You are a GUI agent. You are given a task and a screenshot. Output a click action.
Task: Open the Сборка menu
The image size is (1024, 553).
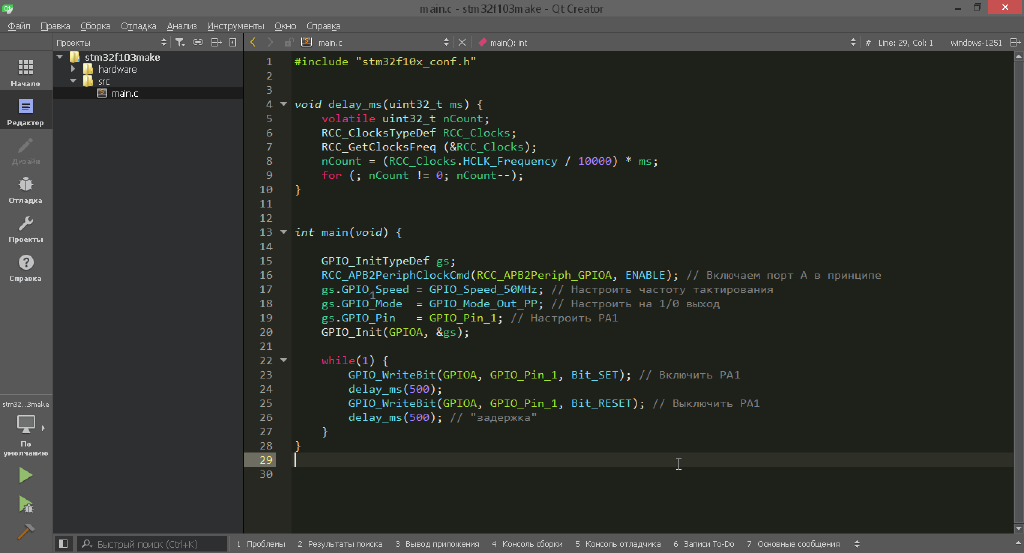coord(95,24)
